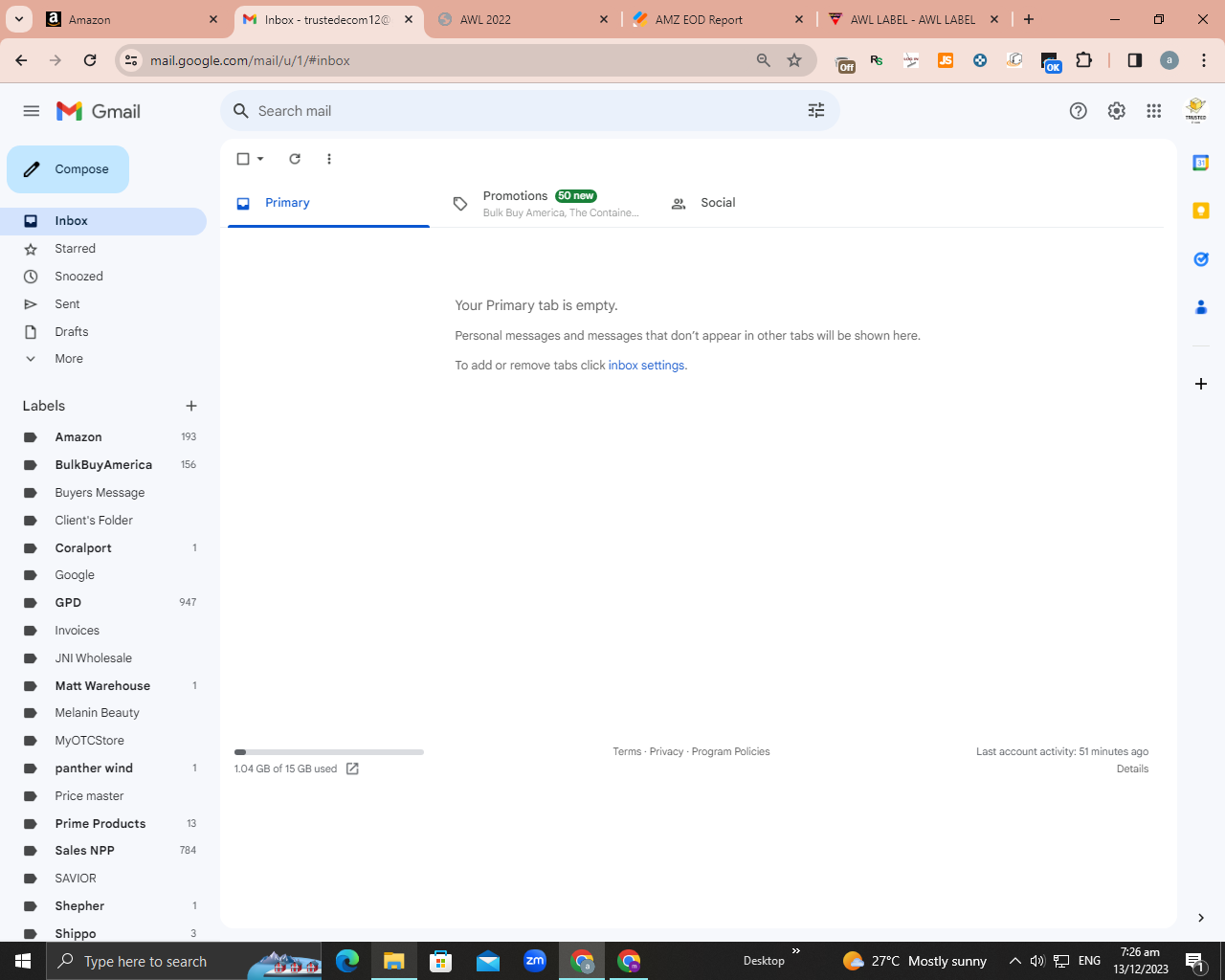Open File Explorer from taskbar

(394, 961)
